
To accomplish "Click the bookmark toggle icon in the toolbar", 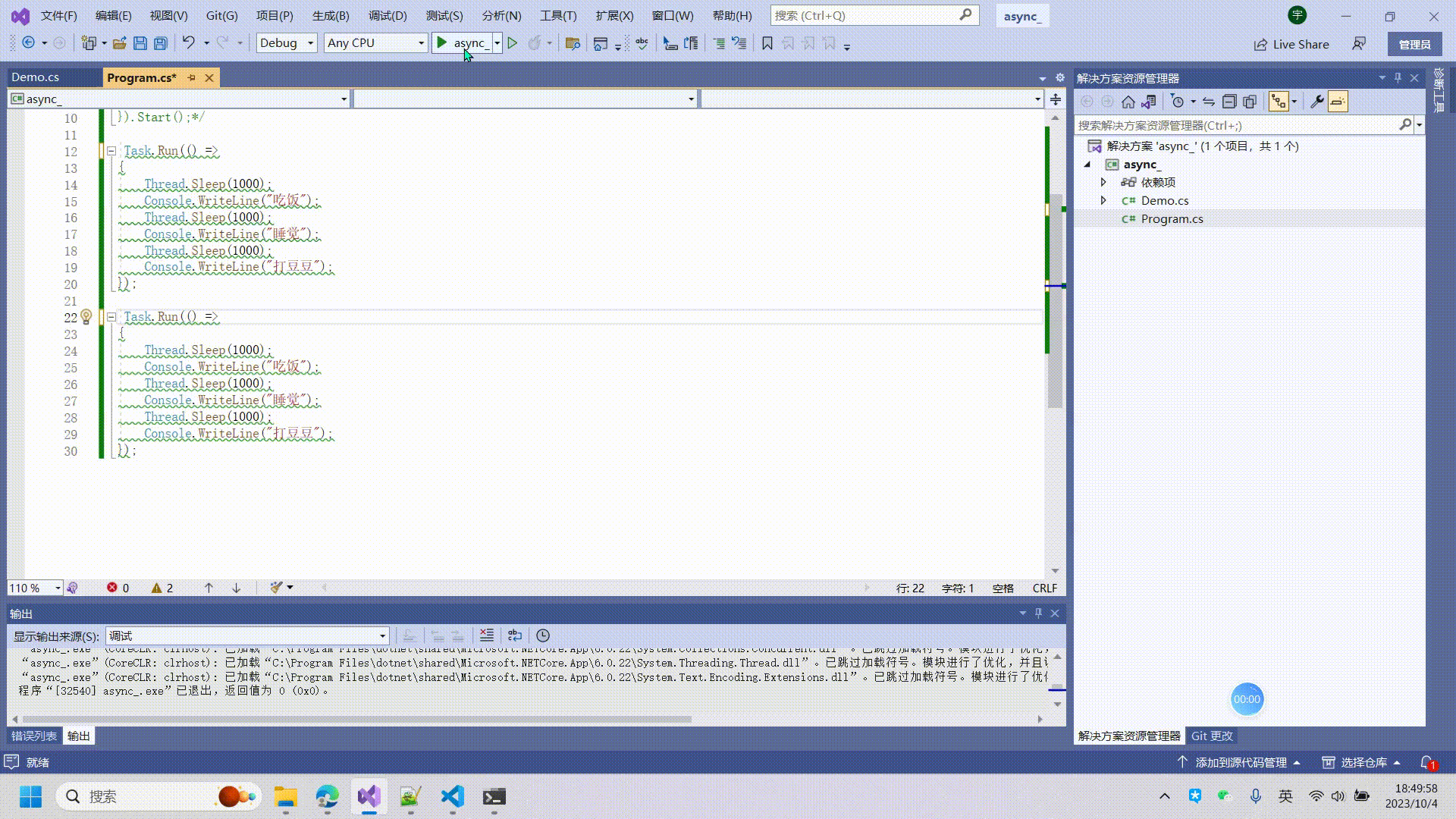I will (767, 43).
